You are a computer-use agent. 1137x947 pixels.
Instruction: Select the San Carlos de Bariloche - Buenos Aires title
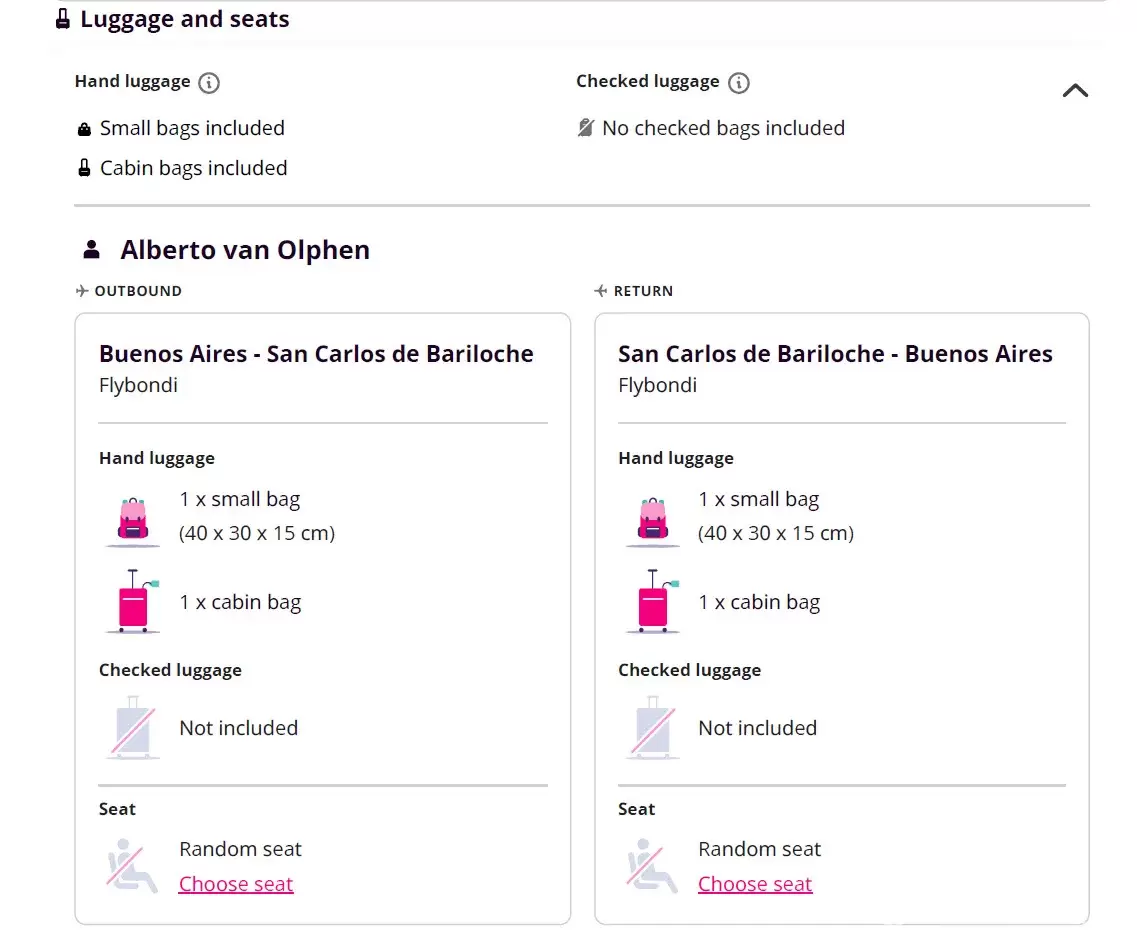[x=835, y=354]
